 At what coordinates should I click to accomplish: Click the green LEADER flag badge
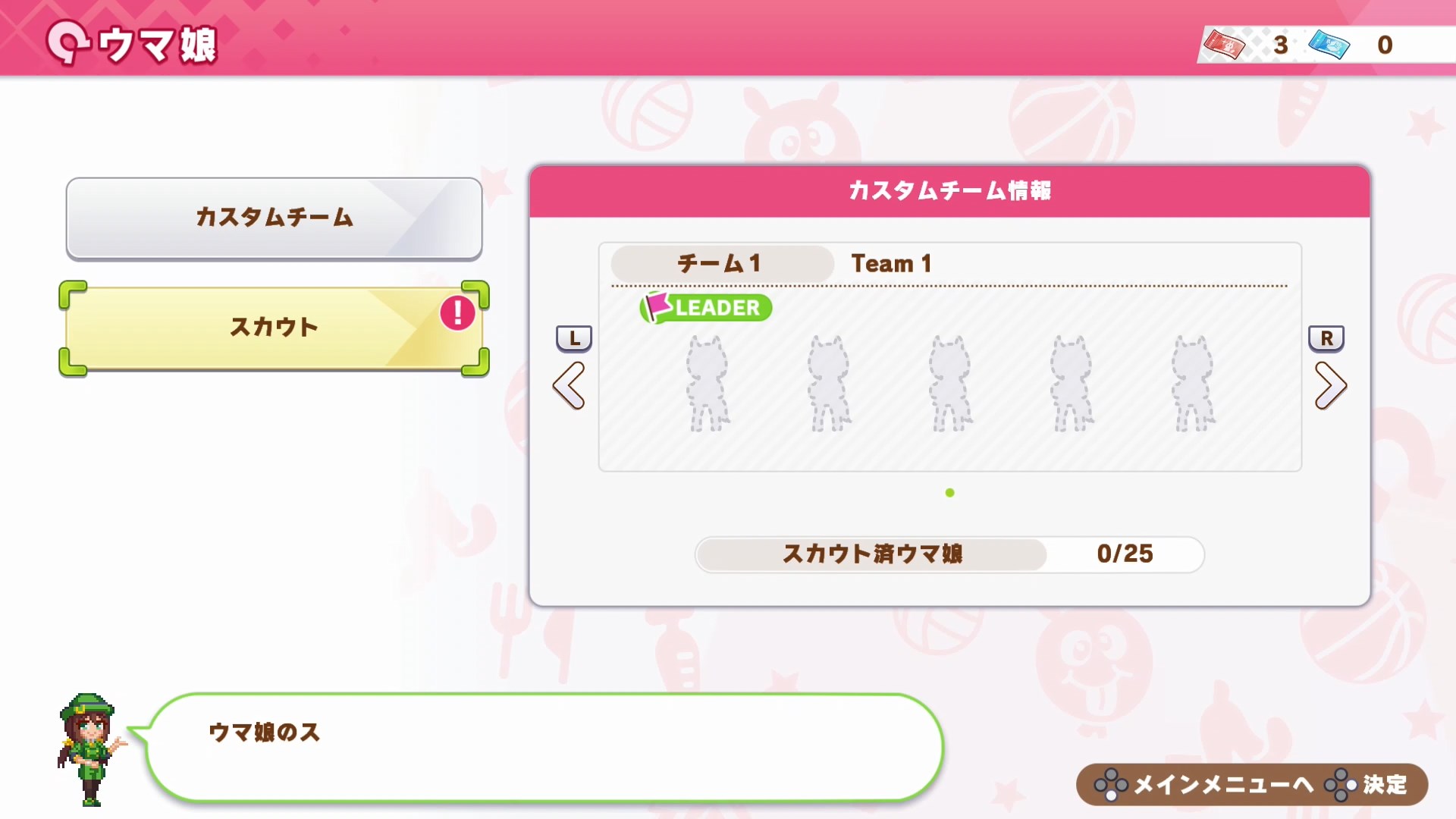point(706,307)
